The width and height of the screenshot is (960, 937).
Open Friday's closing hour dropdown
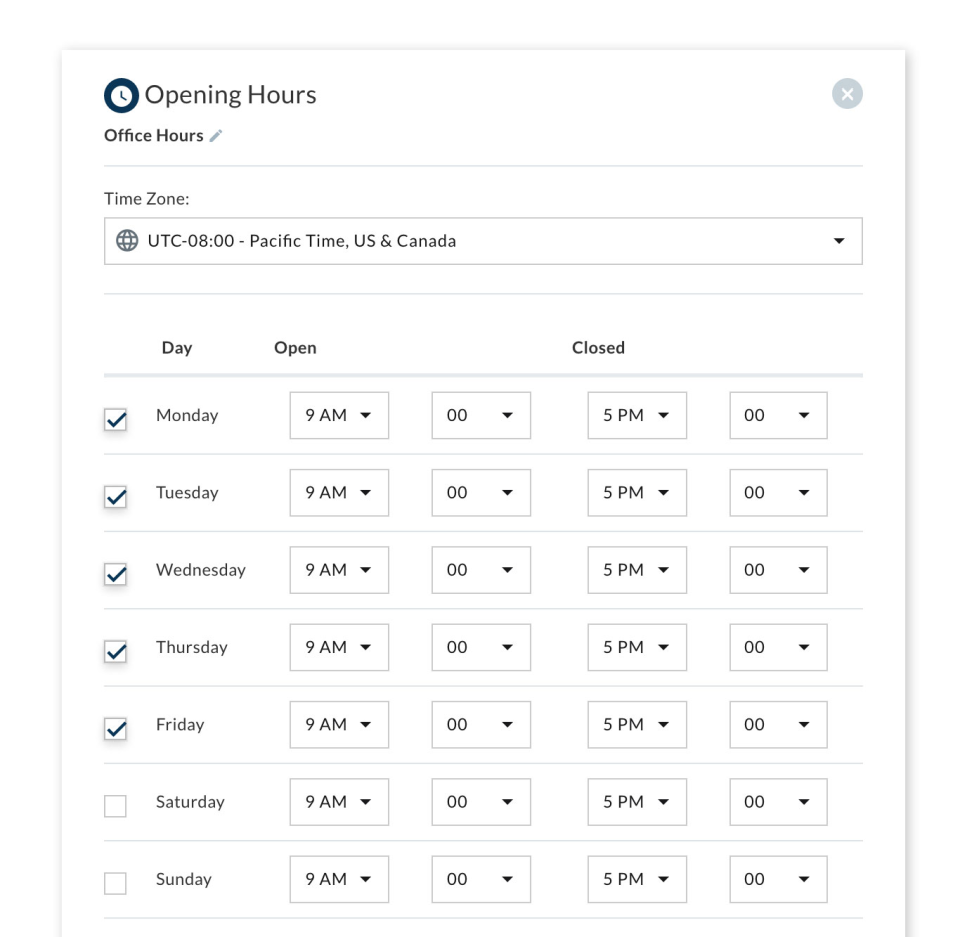click(x=636, y=725)
